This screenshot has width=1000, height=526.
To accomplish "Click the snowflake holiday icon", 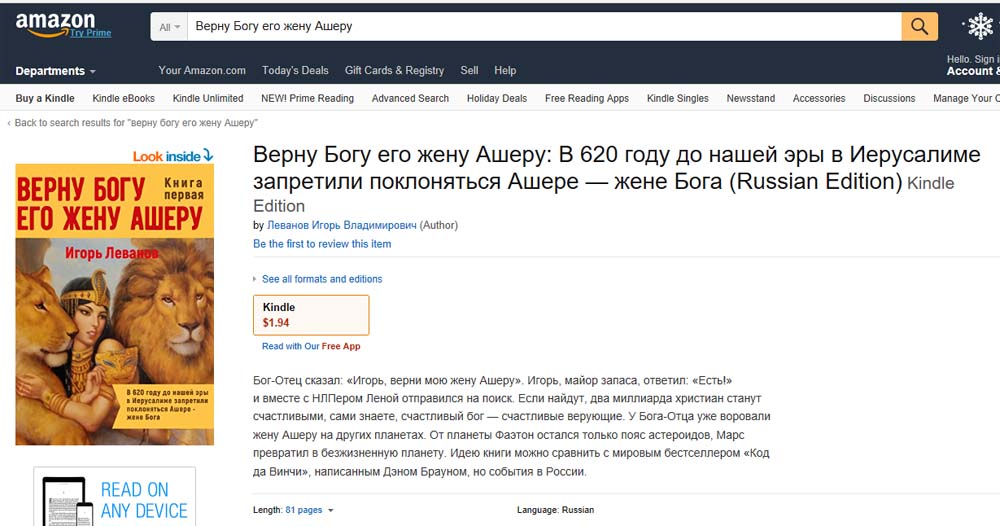I will tap(980, 26).
